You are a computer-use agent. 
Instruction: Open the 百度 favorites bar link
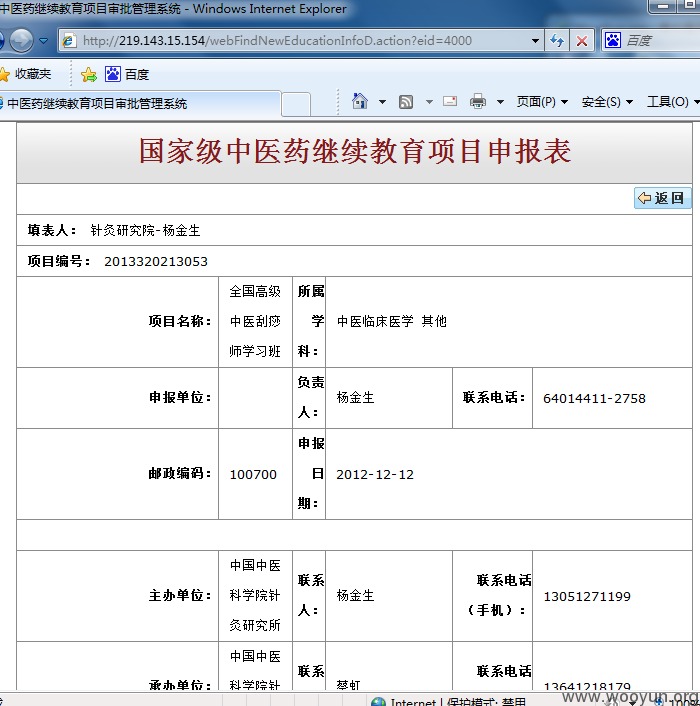[127, 74]
